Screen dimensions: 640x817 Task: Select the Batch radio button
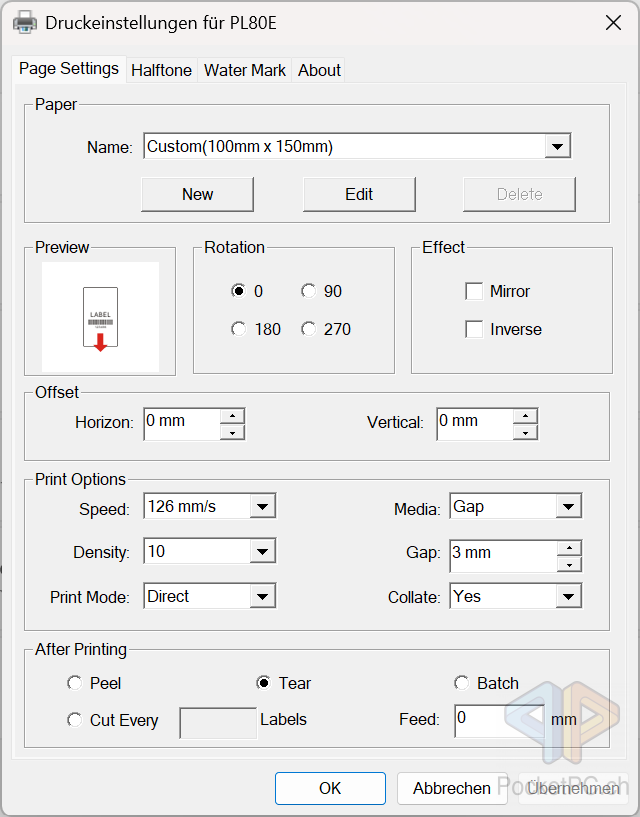tap(462, 683)
